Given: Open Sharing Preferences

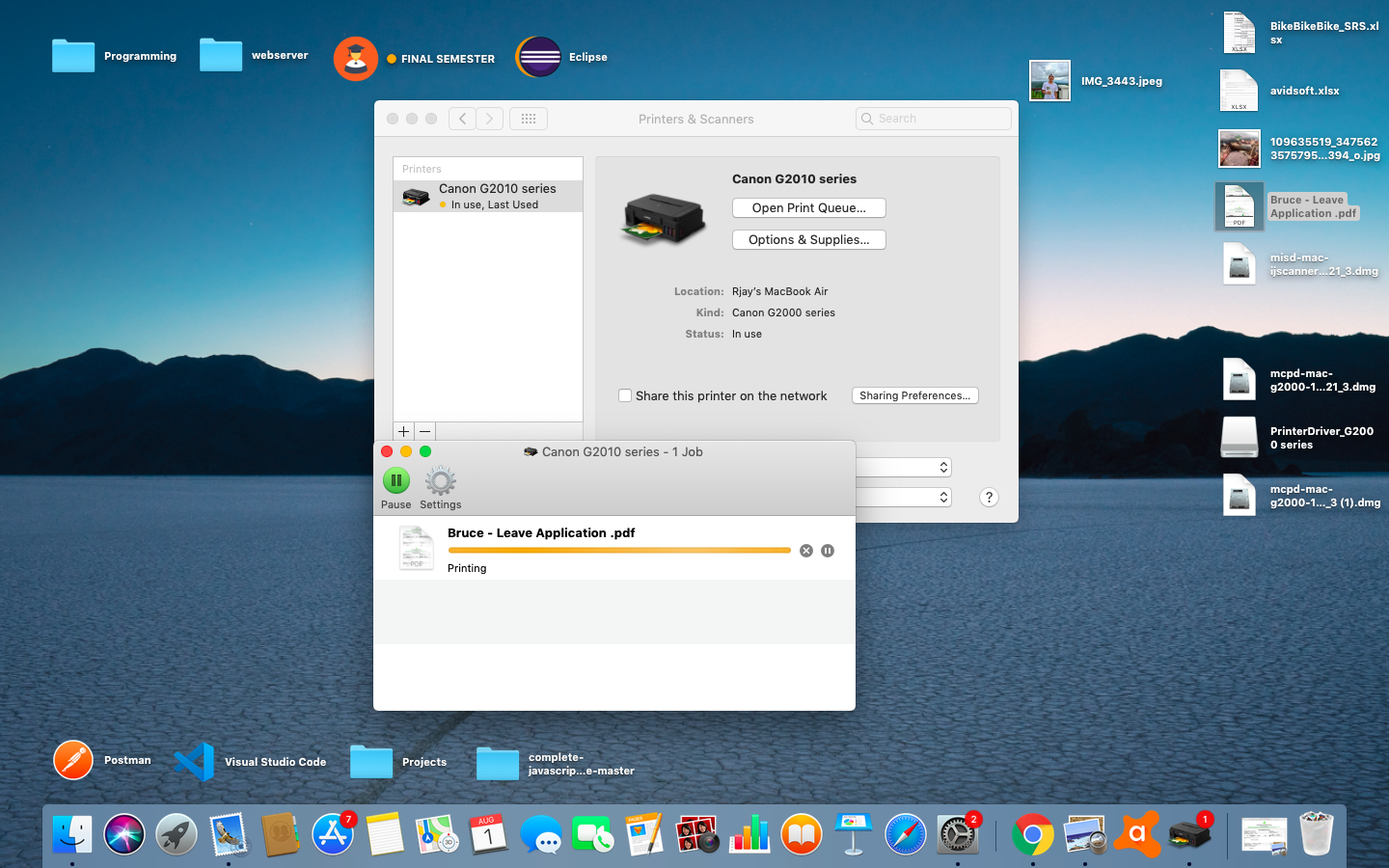Looking at the screenshot, I should click(x=914, y=395).
